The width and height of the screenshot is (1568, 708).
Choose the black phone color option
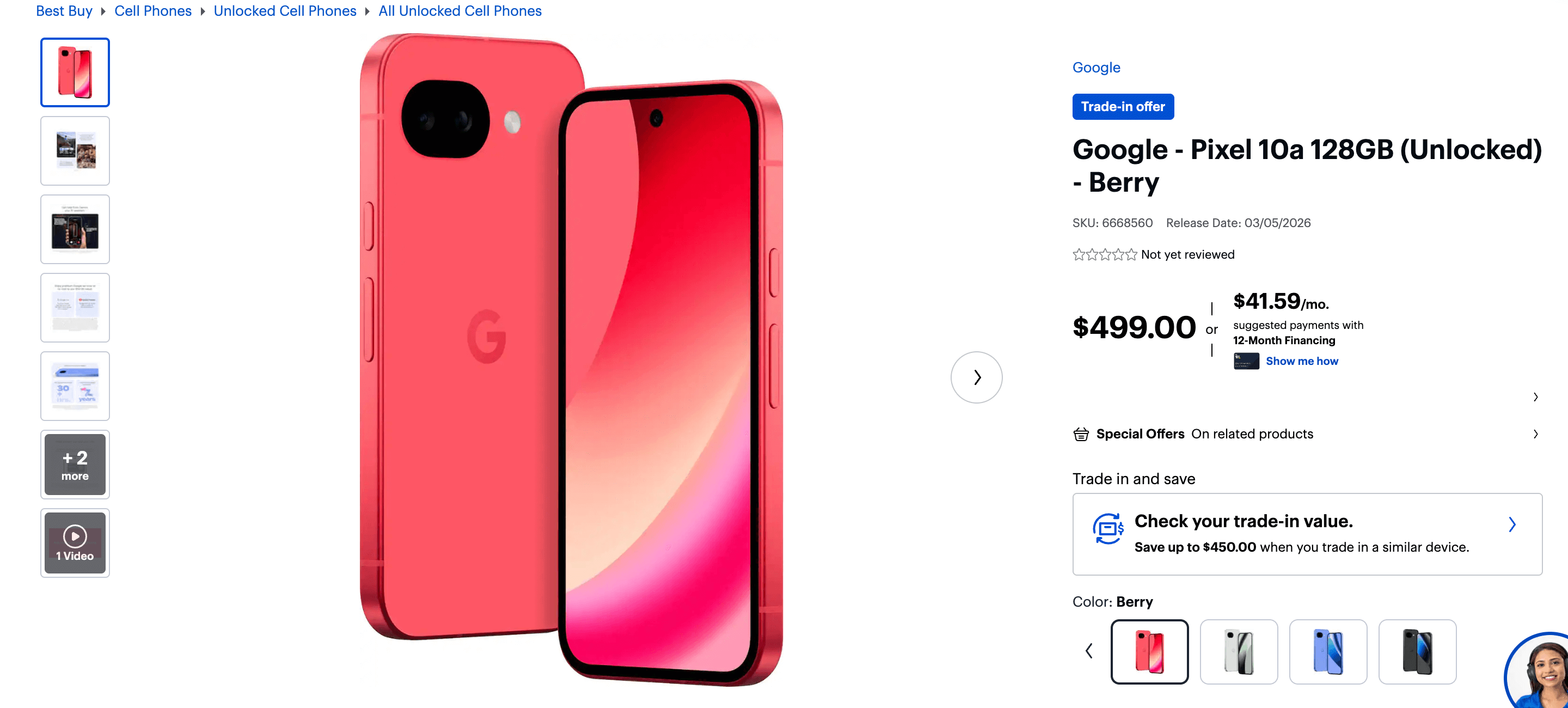click(1417, 651)
